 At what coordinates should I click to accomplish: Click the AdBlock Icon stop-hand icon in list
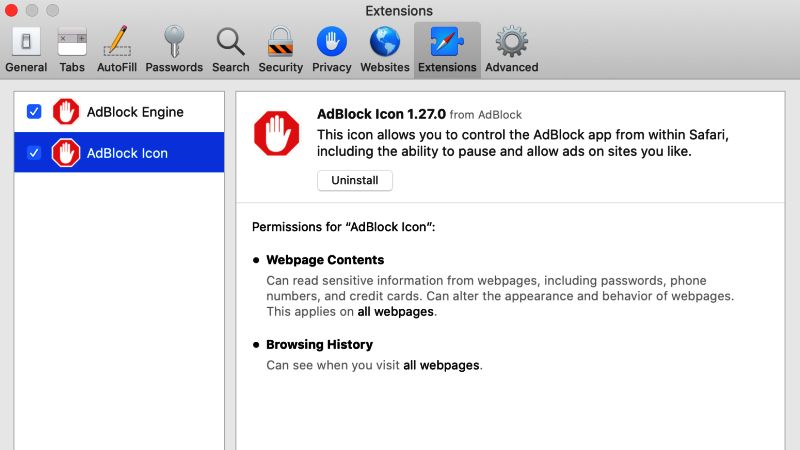66,153
